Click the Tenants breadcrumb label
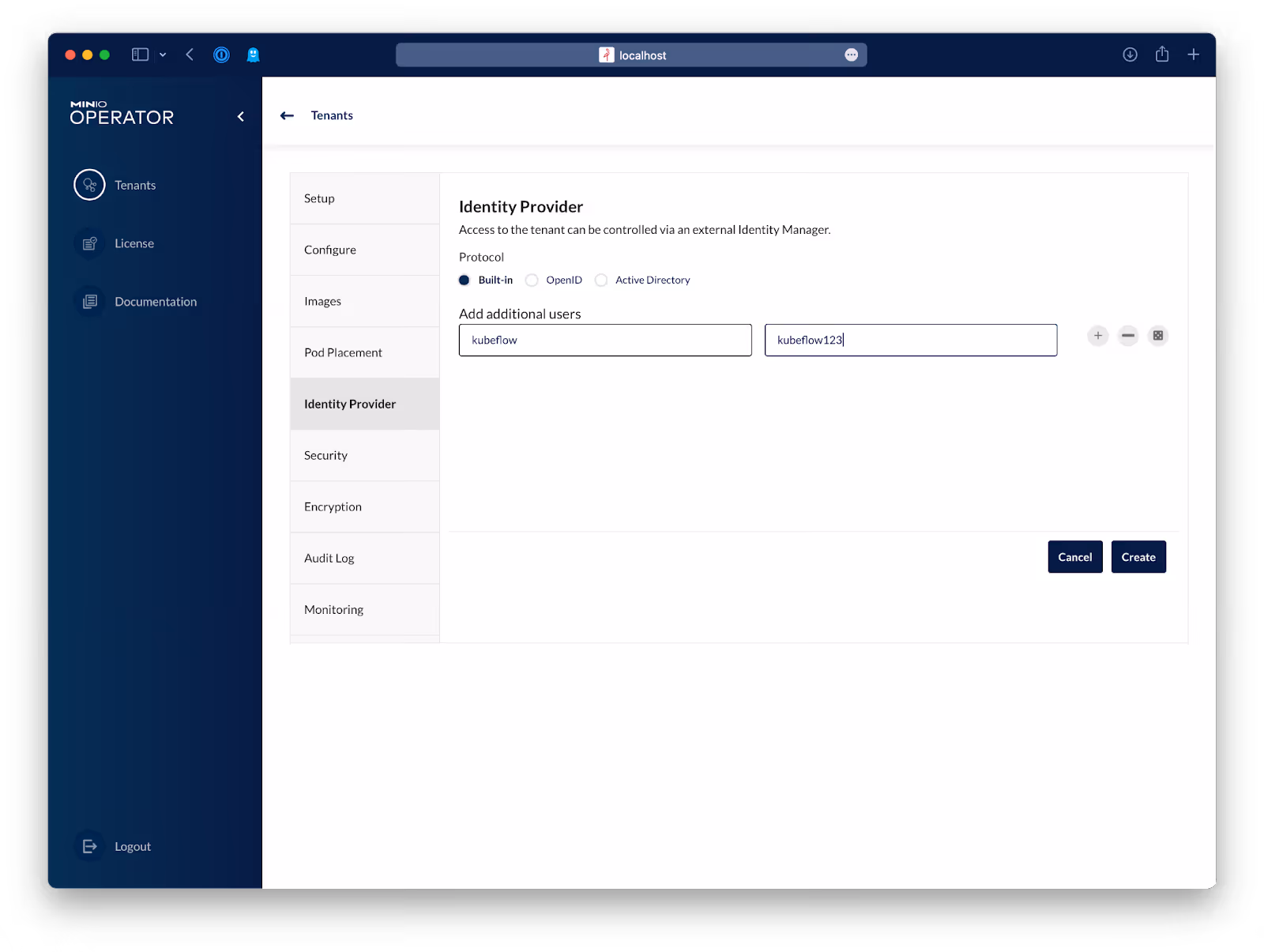 pos(332,115)
